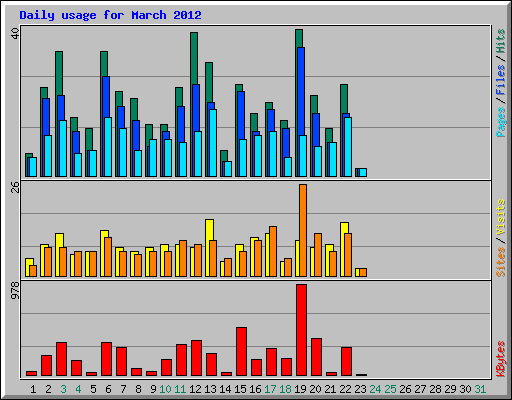Click the '40' value on the top axis
The width and height of the screenshot is (512, 400).
15,33
